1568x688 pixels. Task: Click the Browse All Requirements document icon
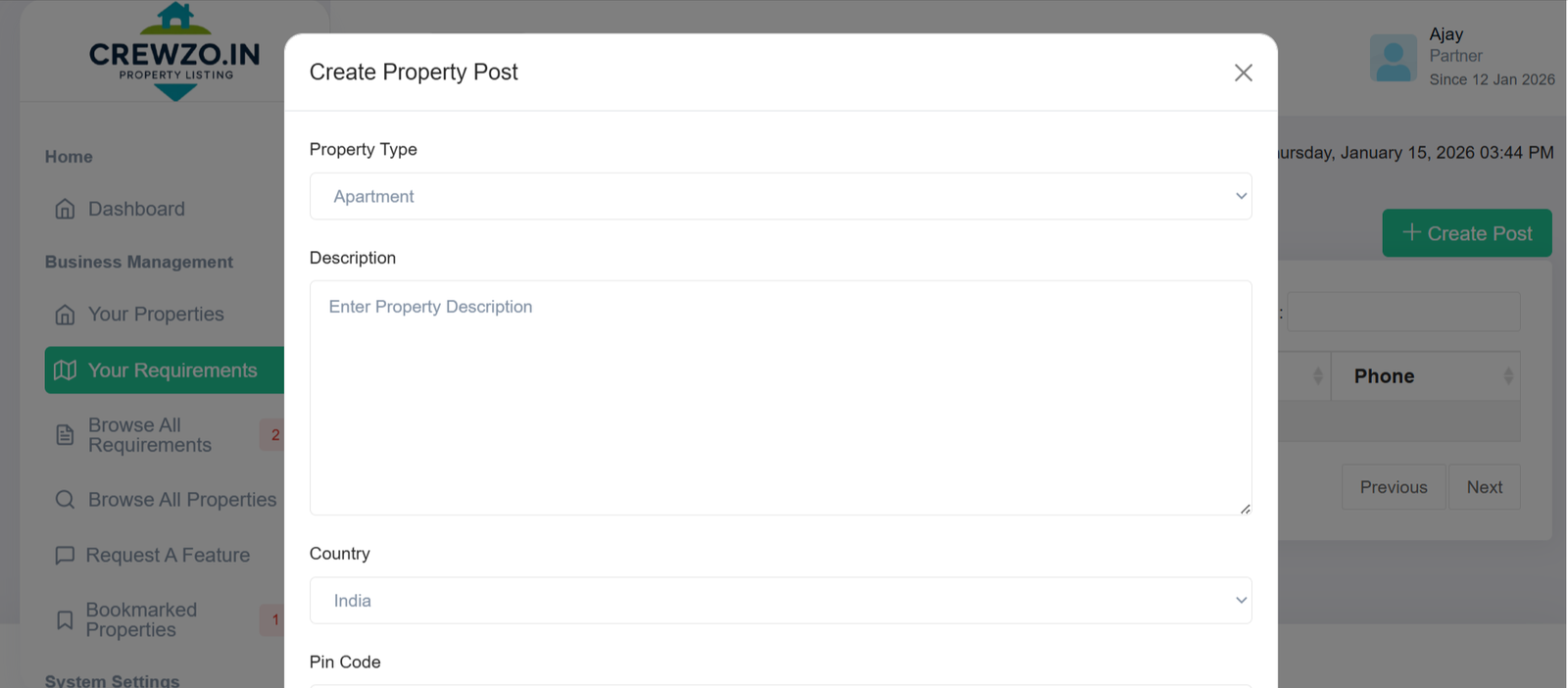click(65, 435)
